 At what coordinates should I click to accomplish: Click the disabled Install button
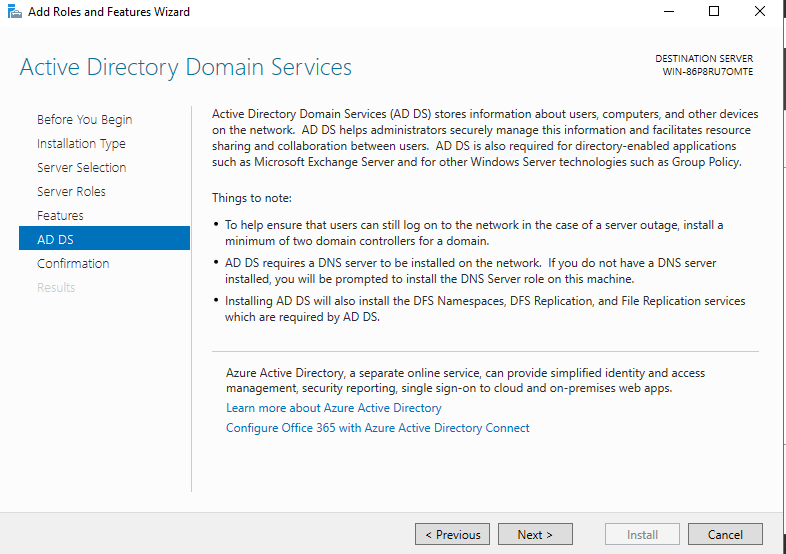pos(642,535)
